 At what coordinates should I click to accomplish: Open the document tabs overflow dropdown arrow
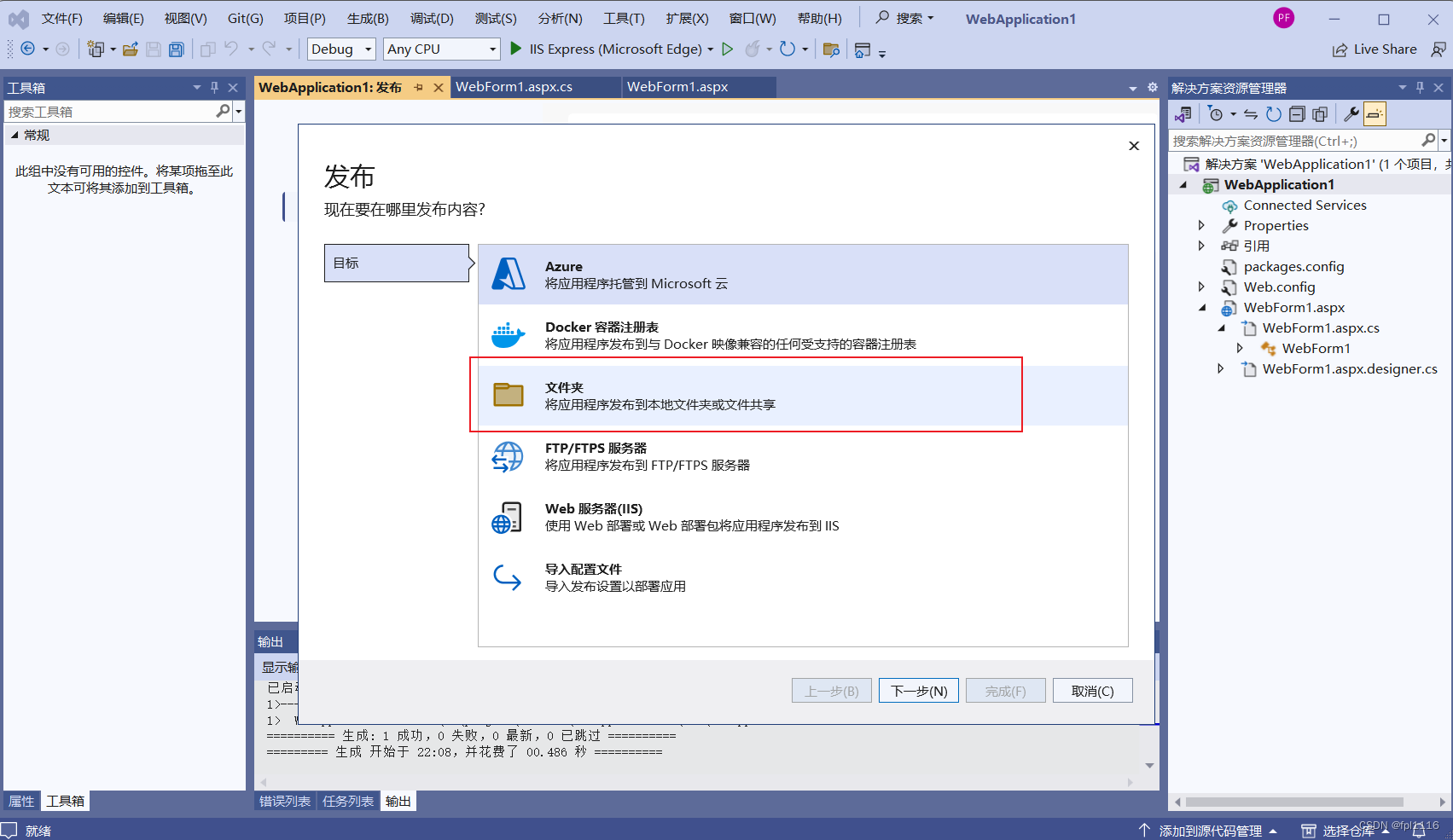(x=1133, y=88)
